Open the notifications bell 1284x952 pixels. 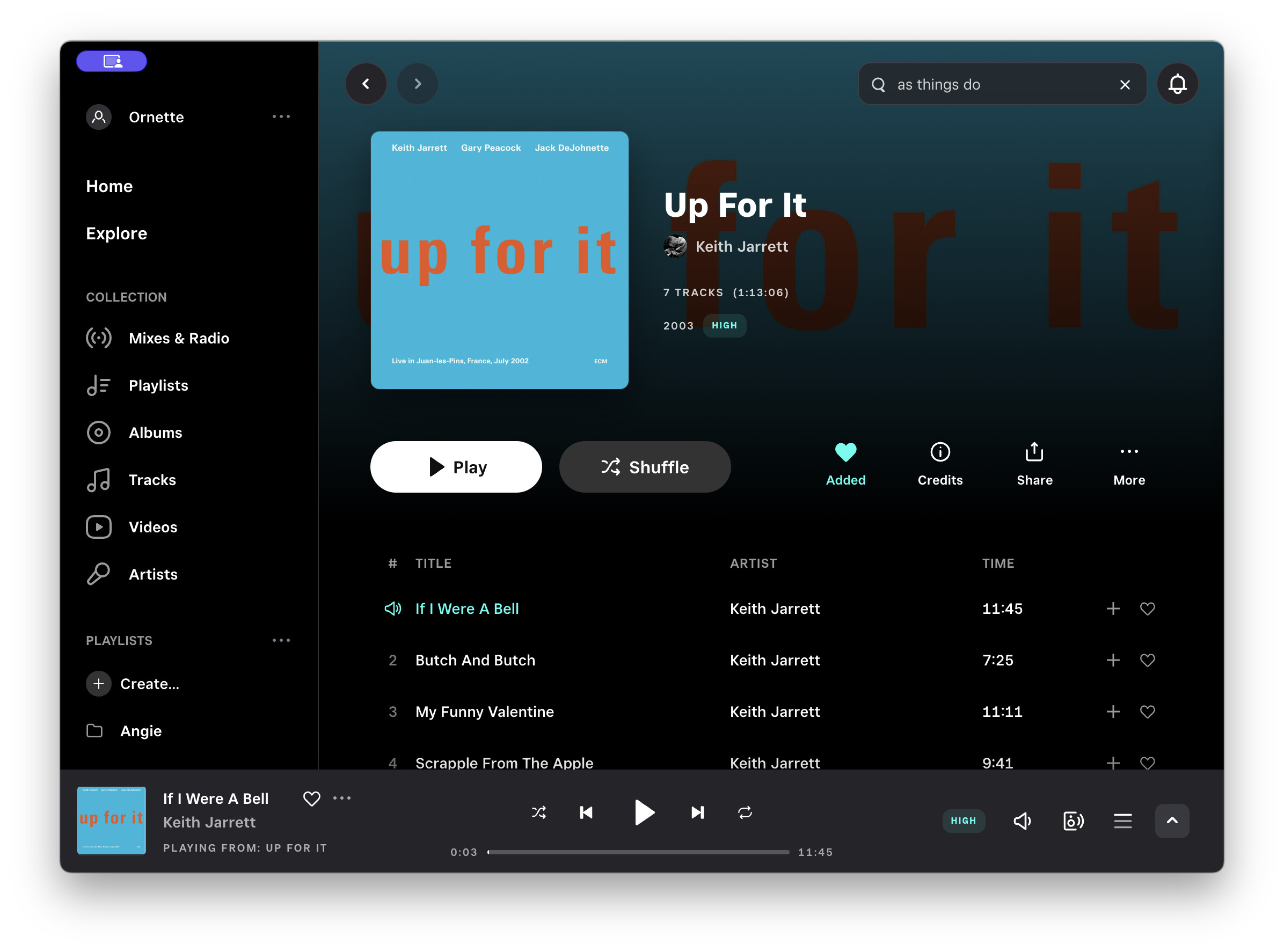pos(1177,84)
